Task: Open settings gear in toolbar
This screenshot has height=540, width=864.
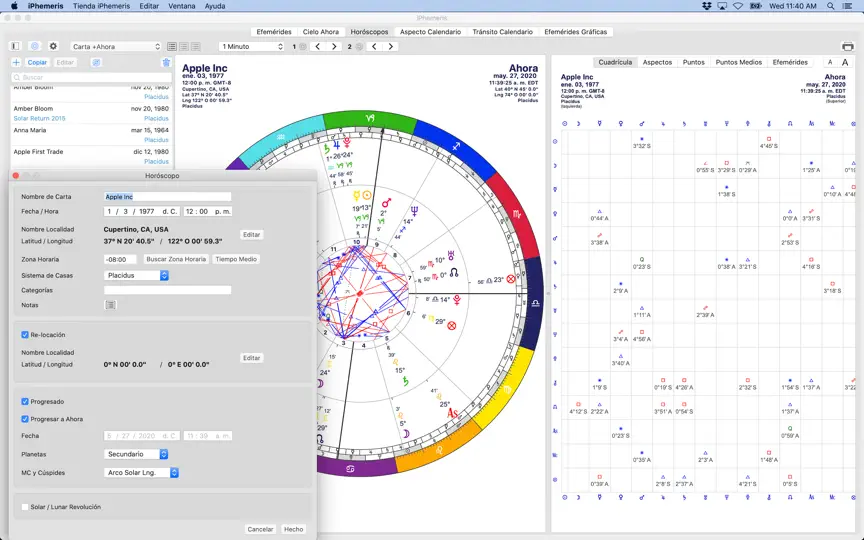Action: [x=53, y=46]
